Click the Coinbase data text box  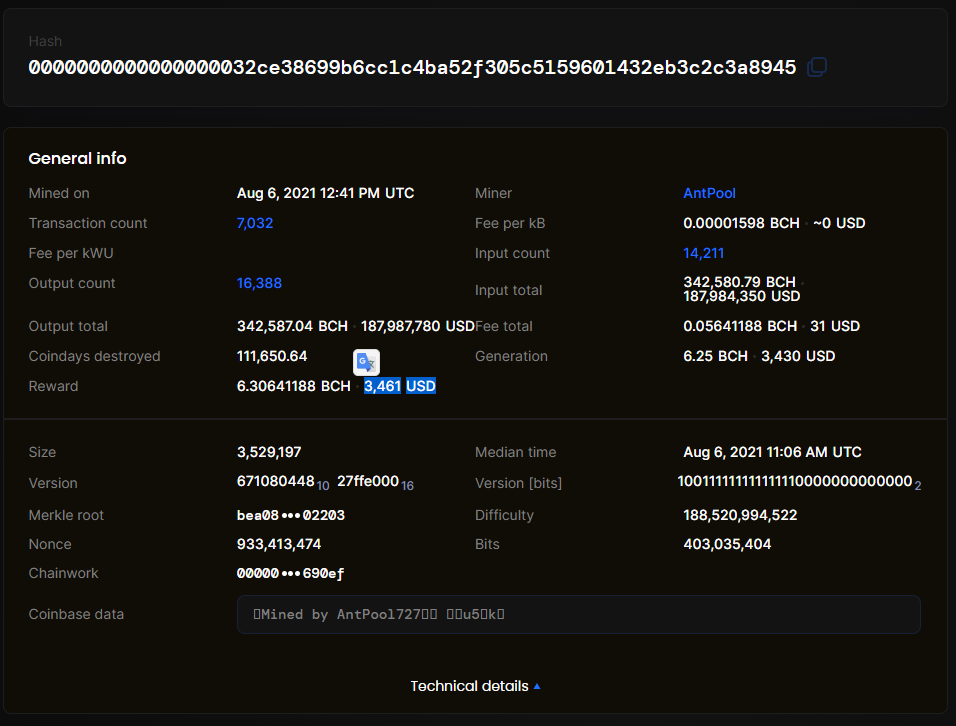click(x=579, y=614)
